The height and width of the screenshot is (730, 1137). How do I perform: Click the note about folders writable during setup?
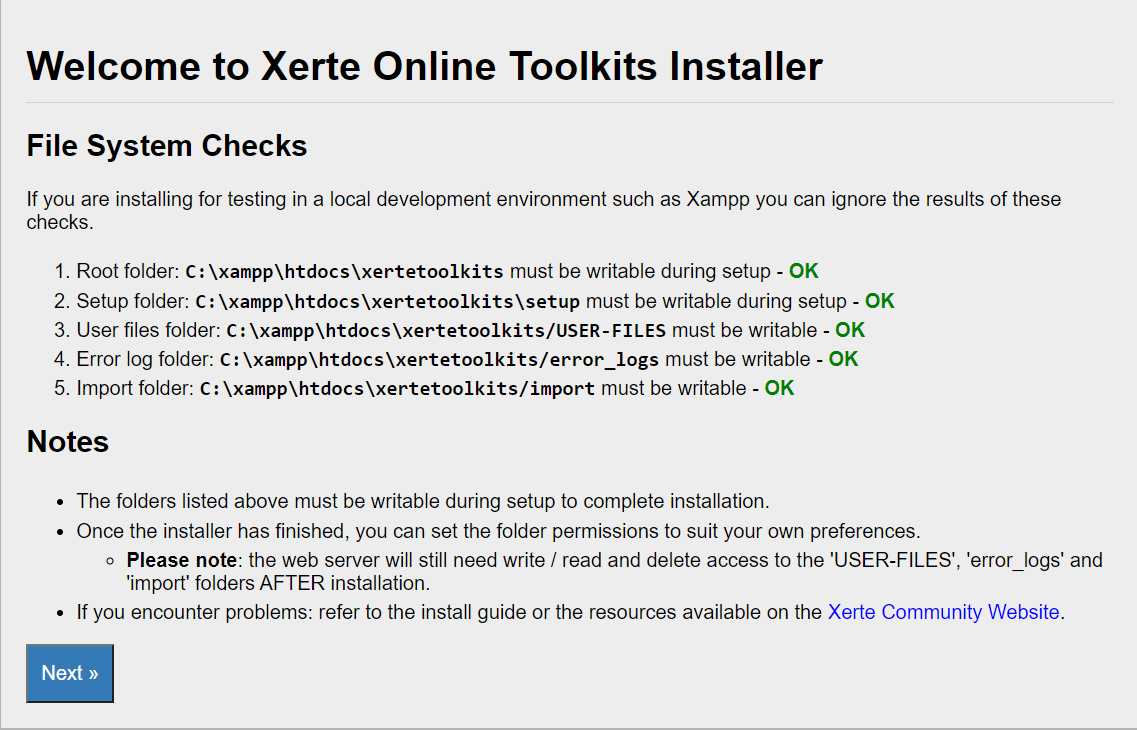point(423,501)
